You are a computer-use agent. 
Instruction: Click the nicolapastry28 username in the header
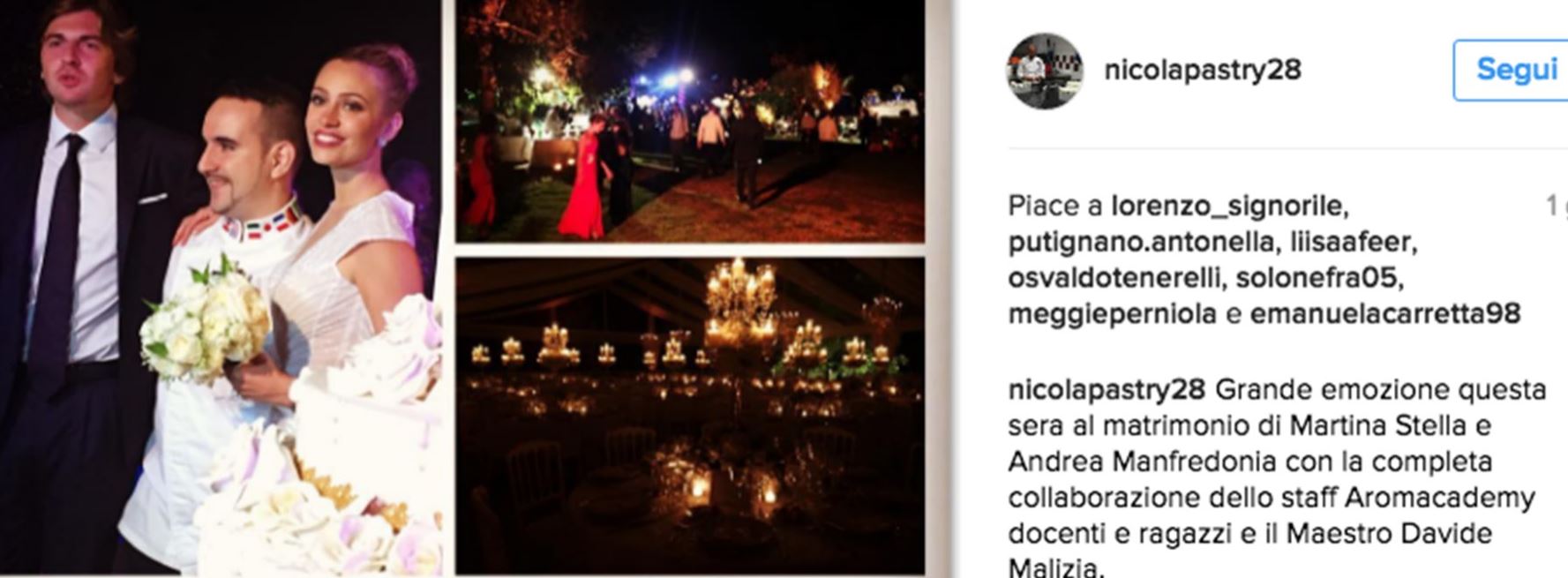pyautogui.click(x=1203, y=70)
